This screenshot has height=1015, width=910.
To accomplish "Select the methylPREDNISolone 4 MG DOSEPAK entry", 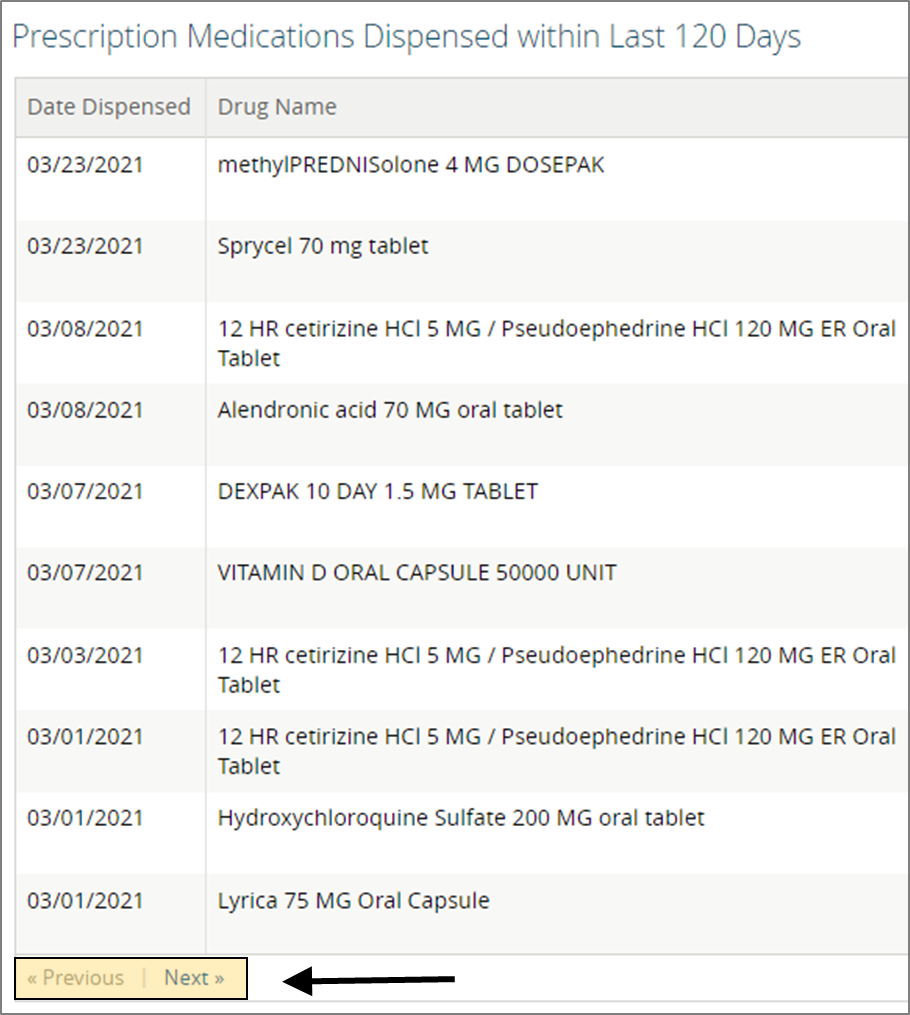I will 411,165.
